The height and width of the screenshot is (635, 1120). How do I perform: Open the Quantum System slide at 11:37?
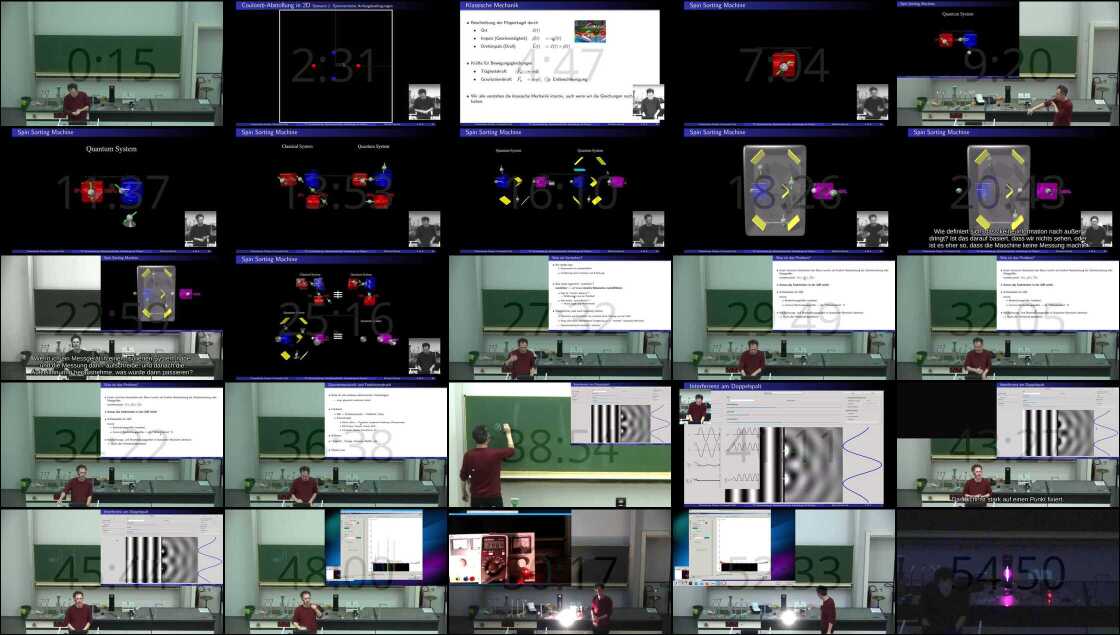(111, 190)
